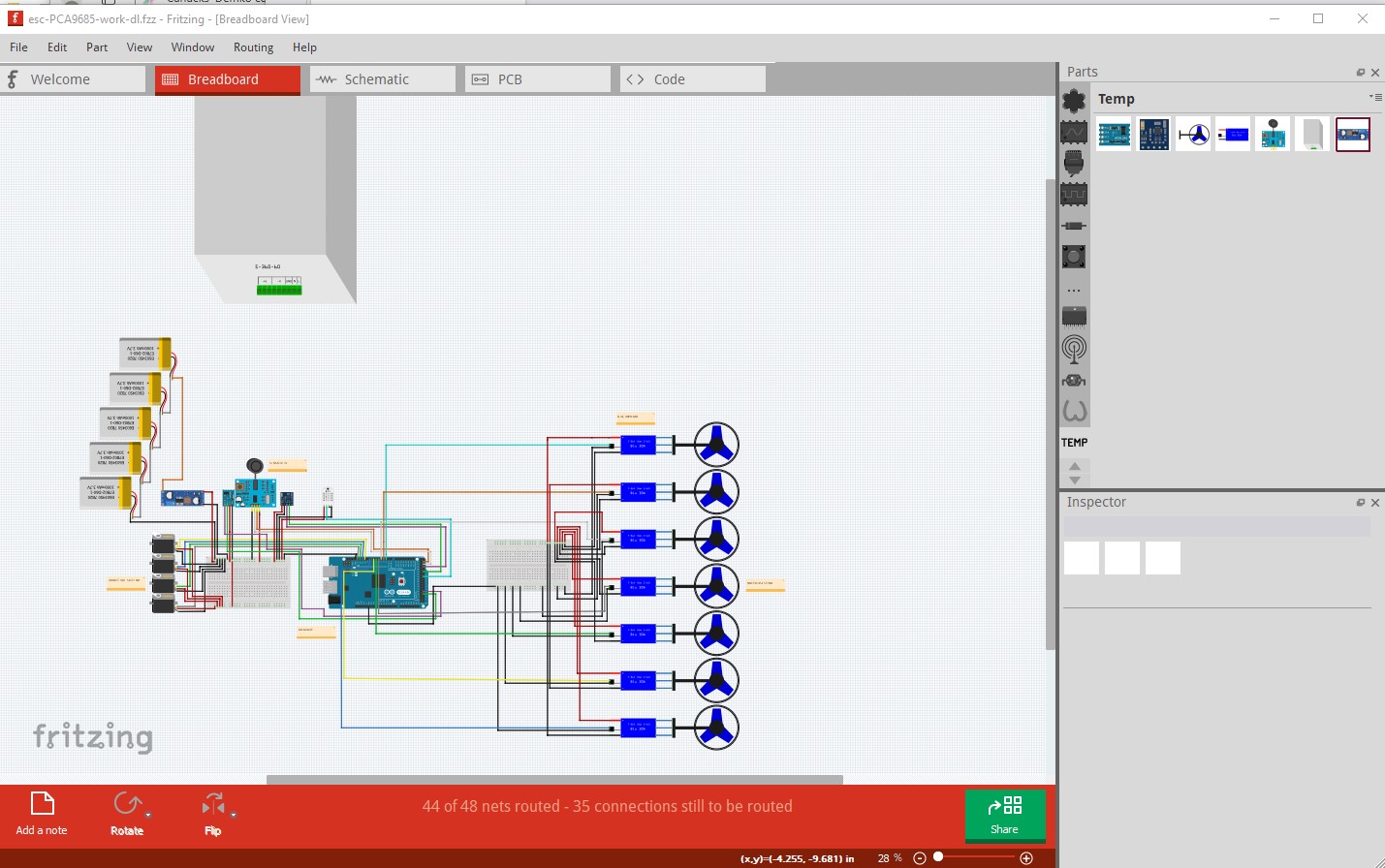Rotate the selected part
Screen dimensions: 1385x868
pyautogui.click(x=127, y=803)
